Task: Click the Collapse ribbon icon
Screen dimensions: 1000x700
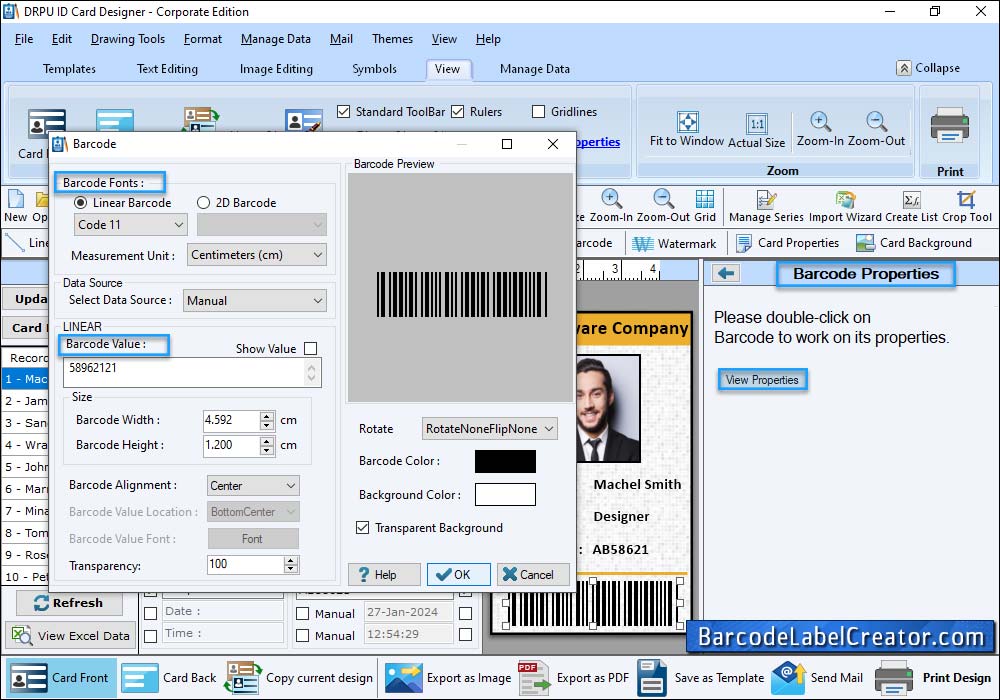Action: coord(904,68)
